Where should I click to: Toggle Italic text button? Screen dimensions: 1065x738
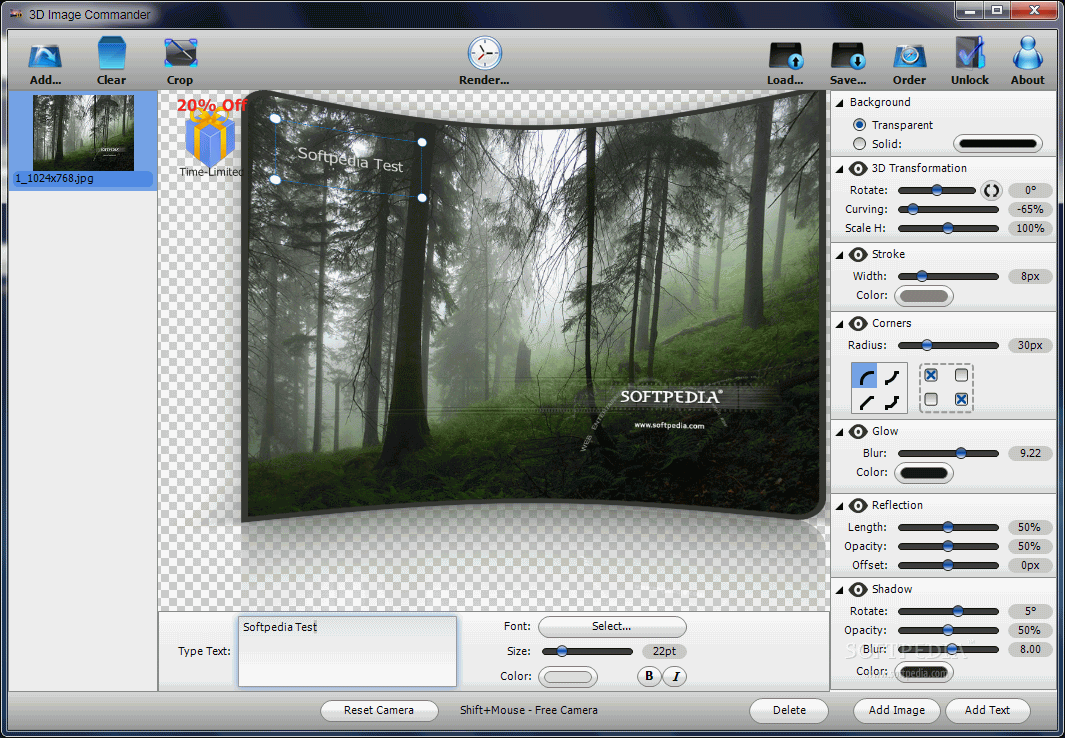(x=675, y=676)
